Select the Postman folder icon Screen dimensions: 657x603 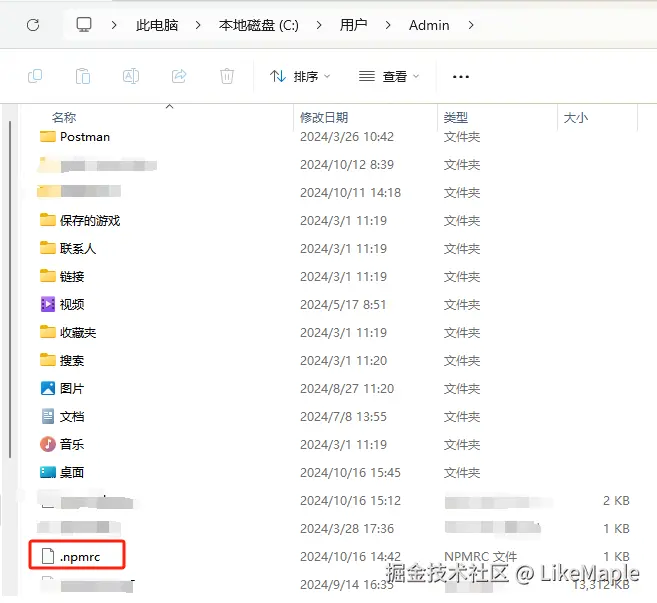48,137
